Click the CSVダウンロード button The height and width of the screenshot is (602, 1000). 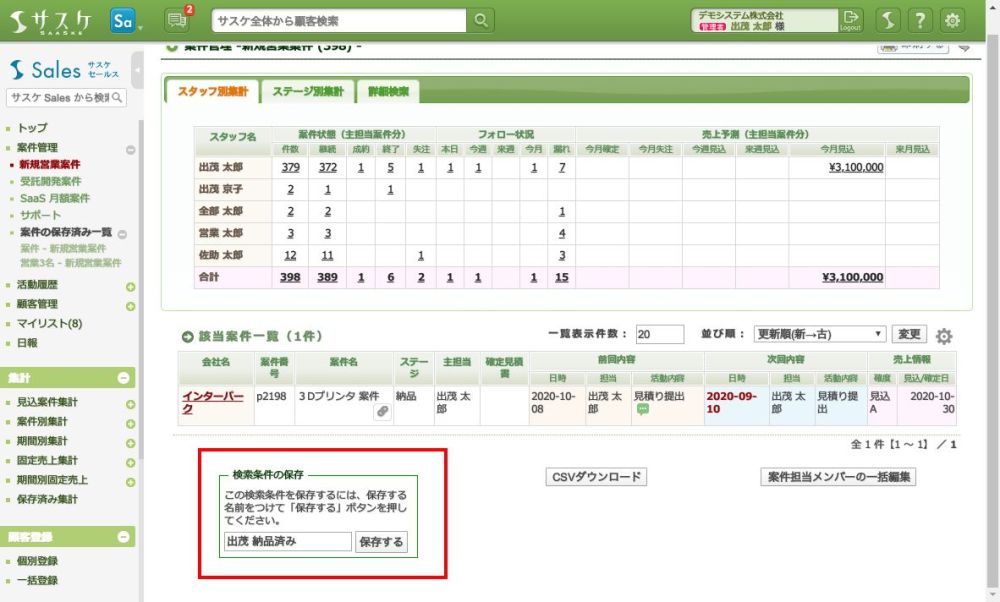[x=596, y=477]
